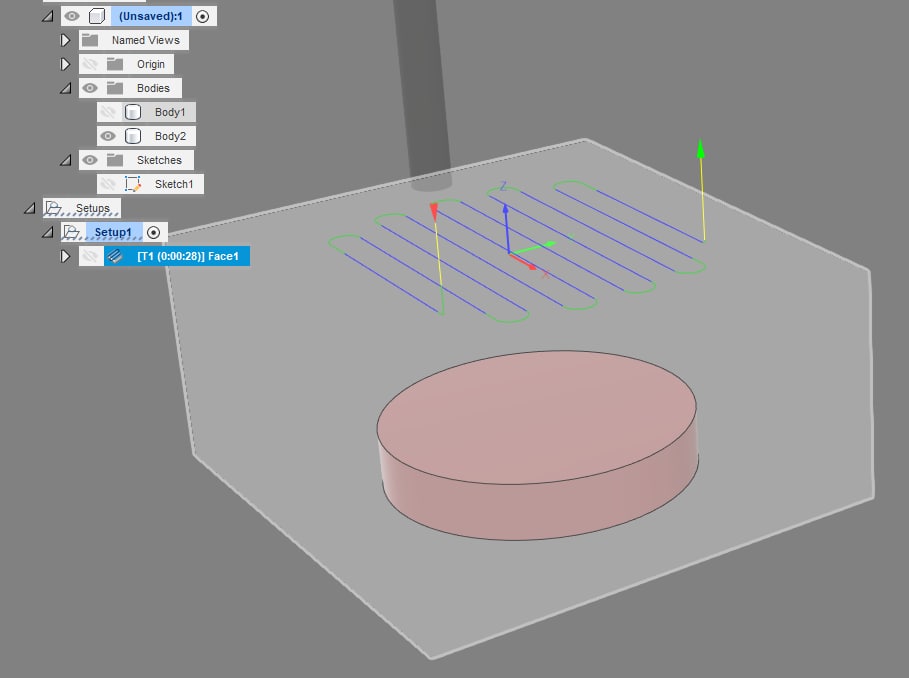Expand the Named Views folder
909x678 pixels.
click(x=65, y=40)
